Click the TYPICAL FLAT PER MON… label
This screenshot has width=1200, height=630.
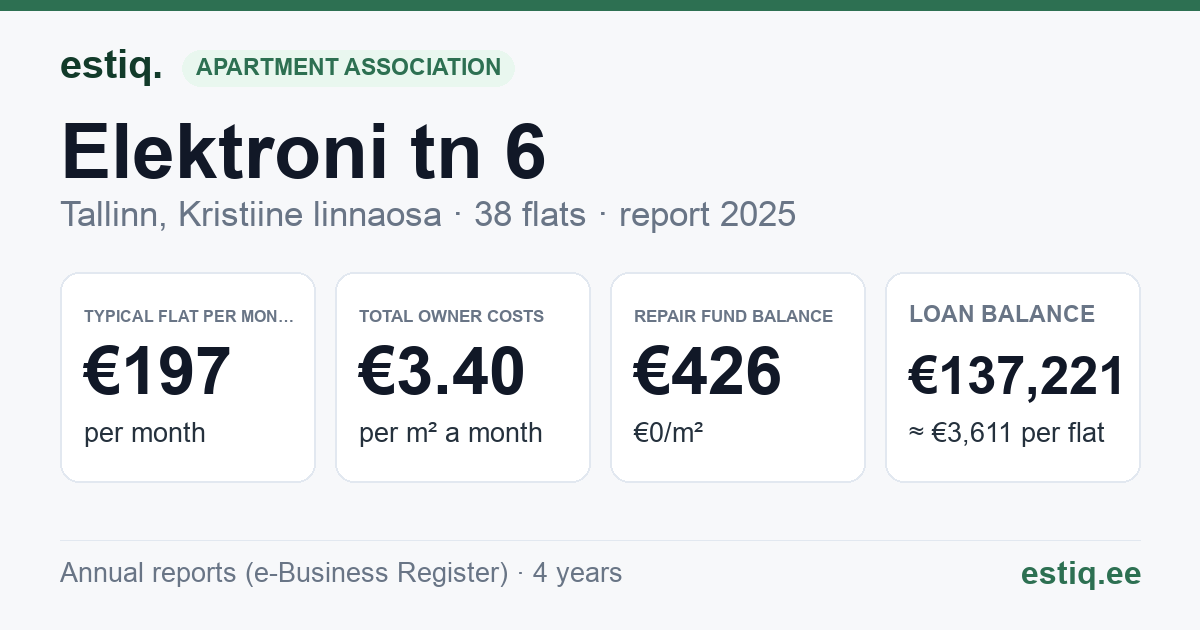click(189, 316)
